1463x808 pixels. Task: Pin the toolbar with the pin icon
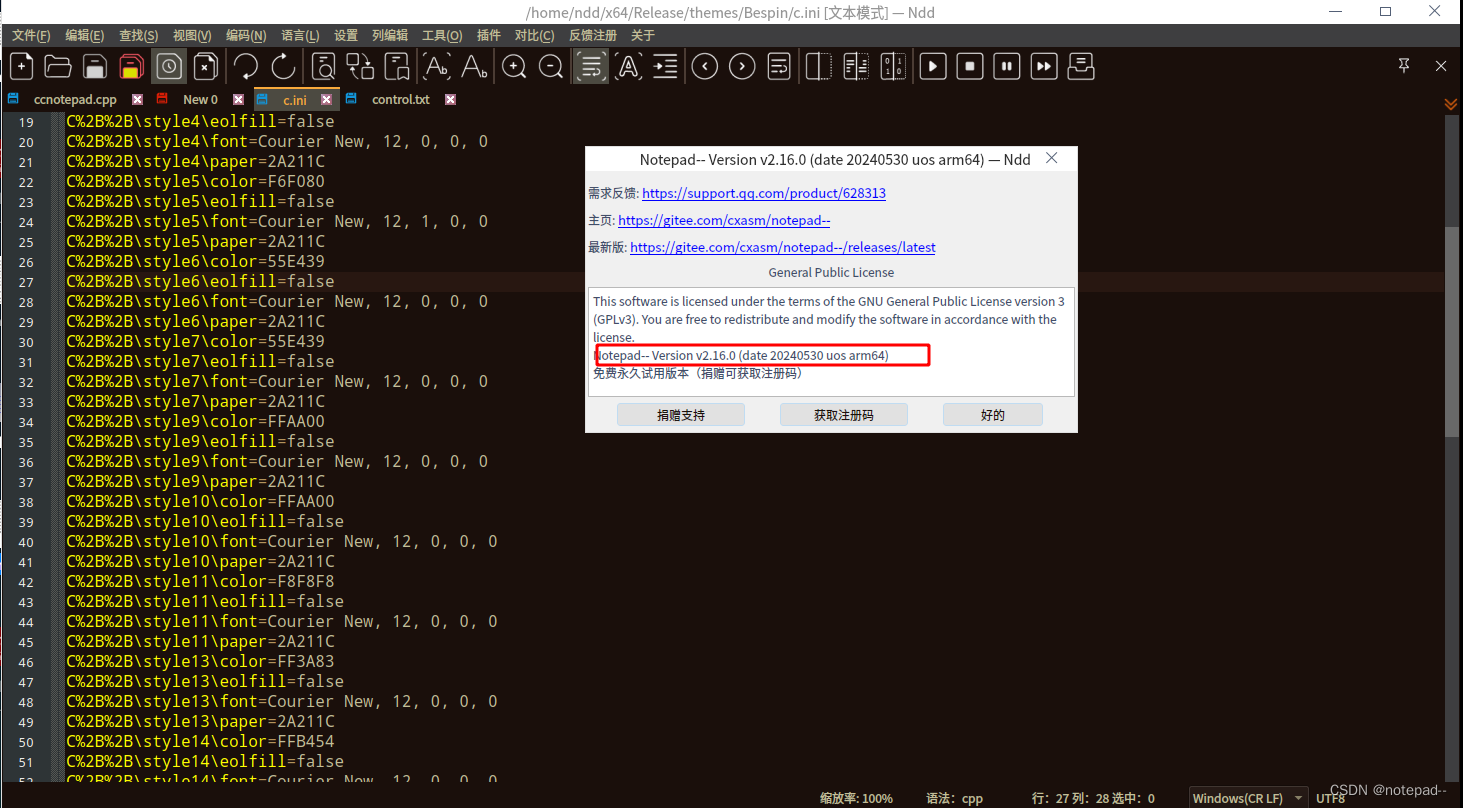pyautogui.click(x=1403, y=65)
